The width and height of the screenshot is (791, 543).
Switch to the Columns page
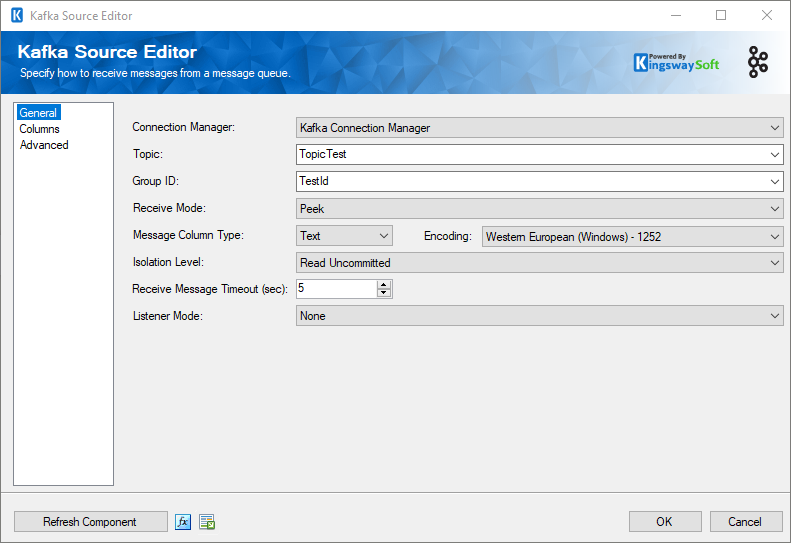pos(39,129)
